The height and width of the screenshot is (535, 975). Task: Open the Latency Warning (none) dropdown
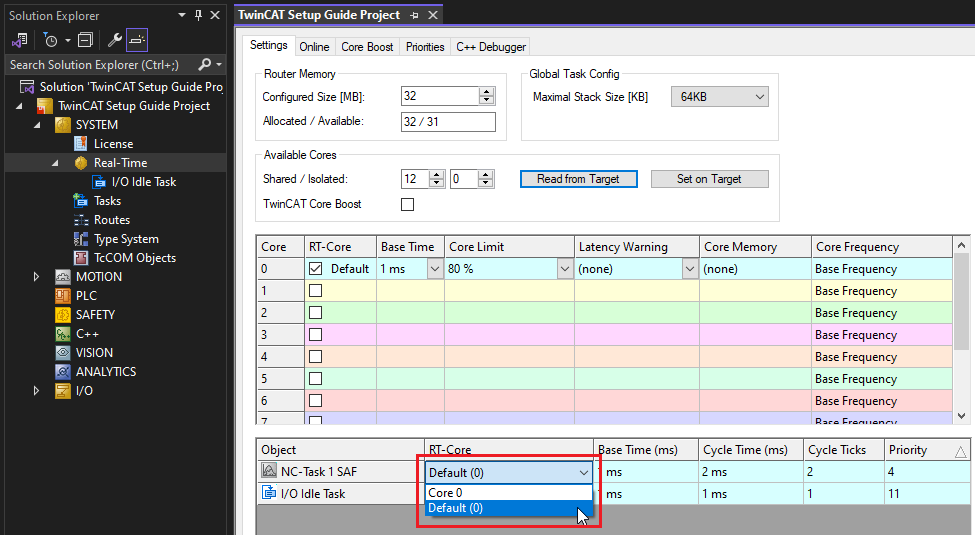[690, 269]
